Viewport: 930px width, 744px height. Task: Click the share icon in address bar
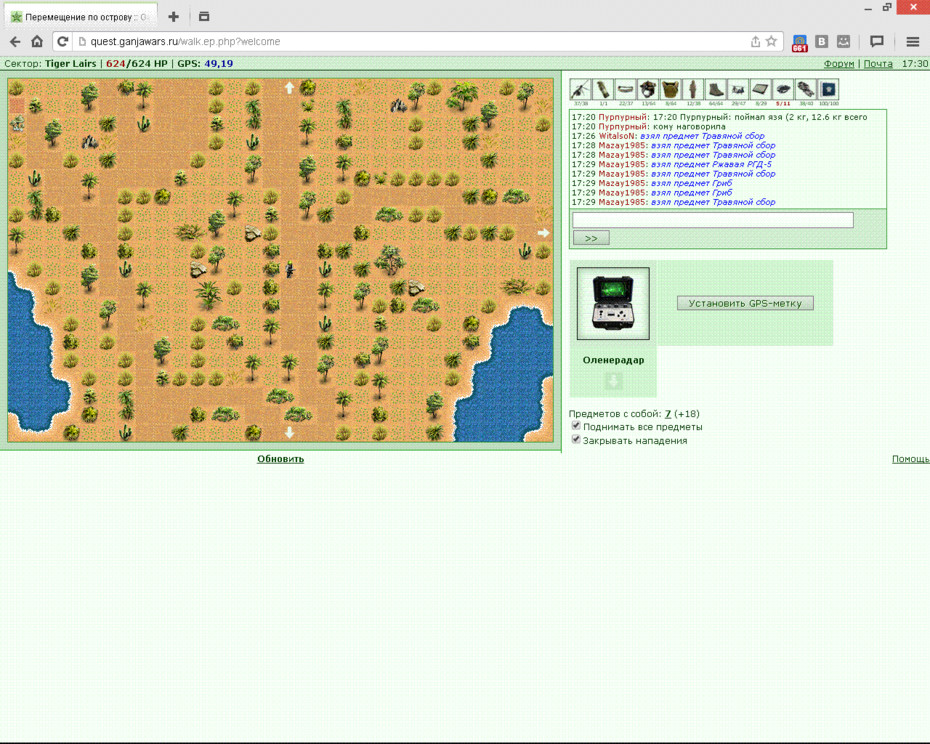pyautogui.click(x=755, y=42)
